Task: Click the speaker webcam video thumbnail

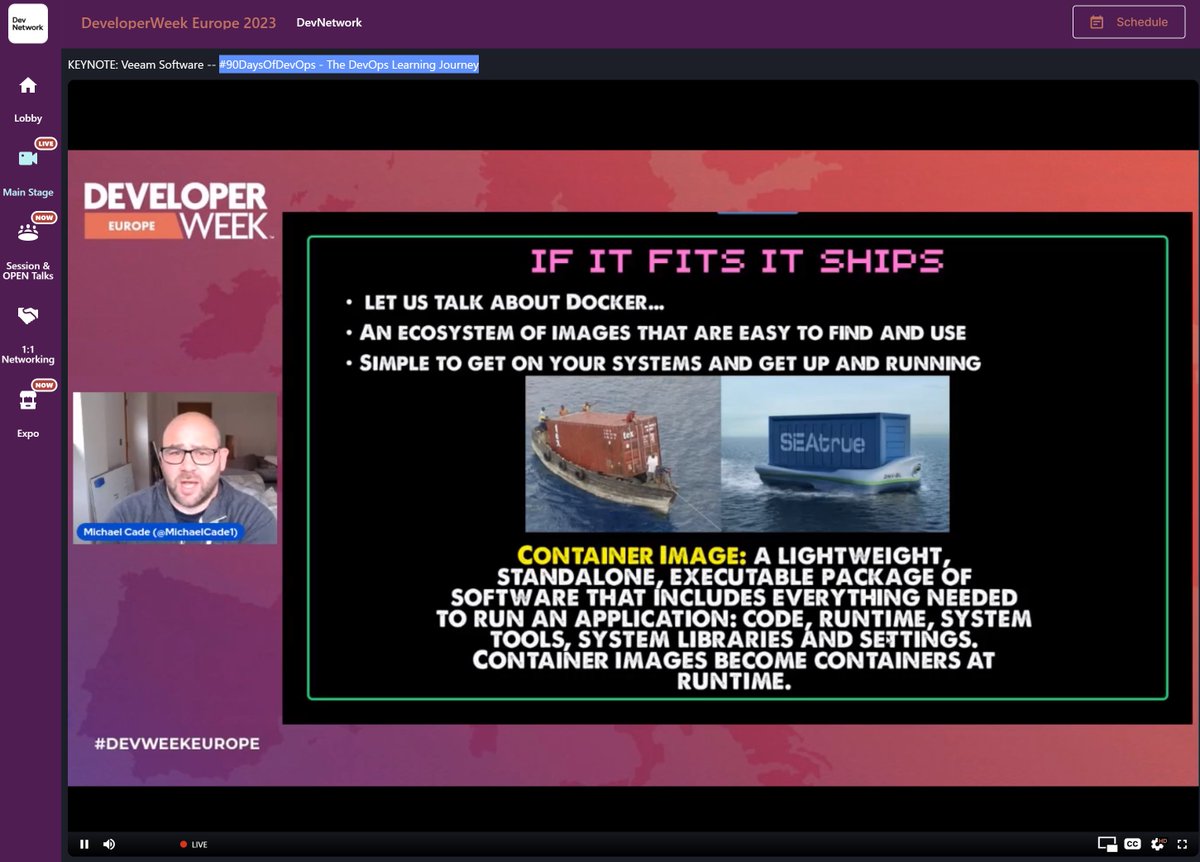Action: (175, 468)
